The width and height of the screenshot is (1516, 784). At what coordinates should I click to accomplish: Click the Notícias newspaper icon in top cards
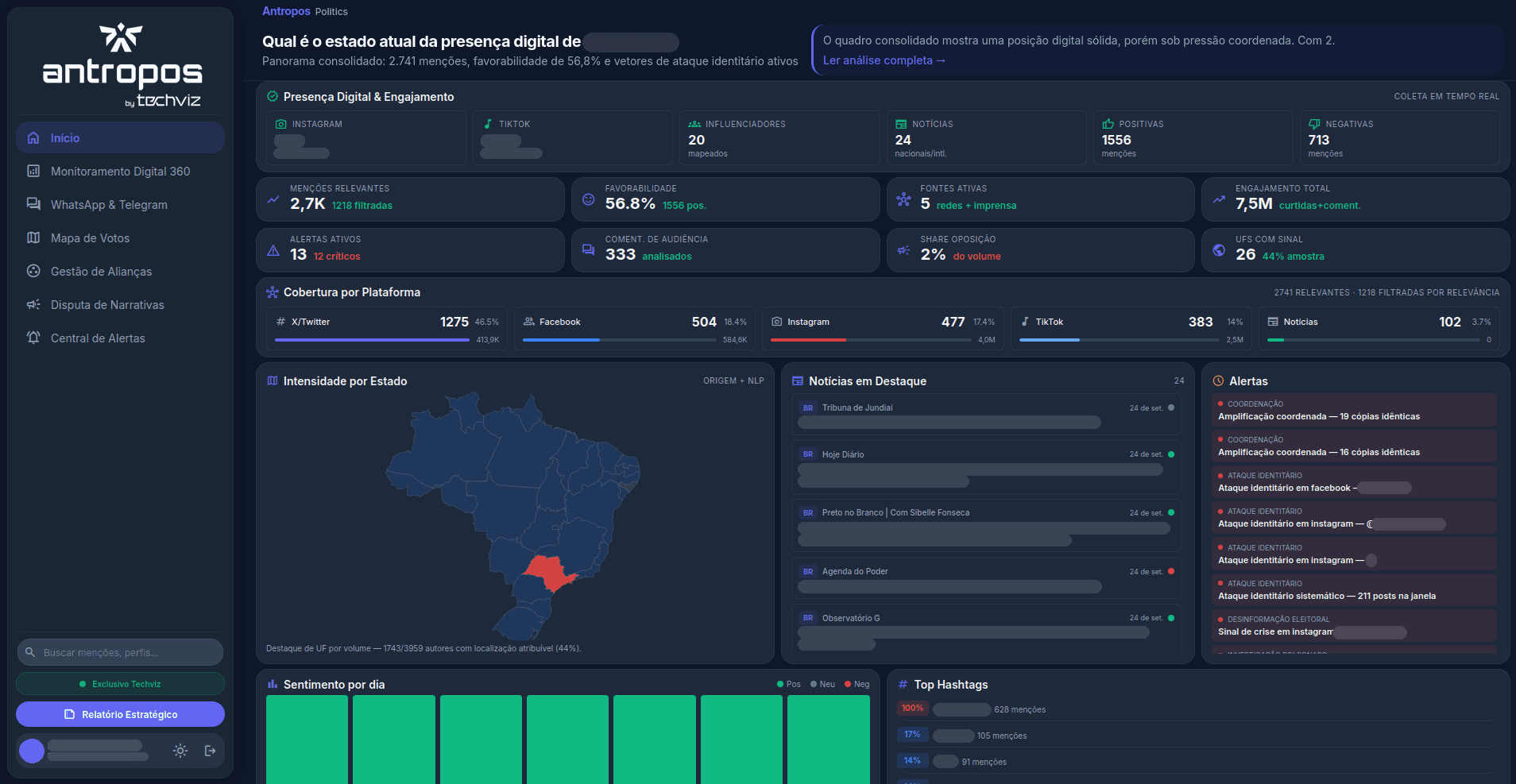click(901, 124)
